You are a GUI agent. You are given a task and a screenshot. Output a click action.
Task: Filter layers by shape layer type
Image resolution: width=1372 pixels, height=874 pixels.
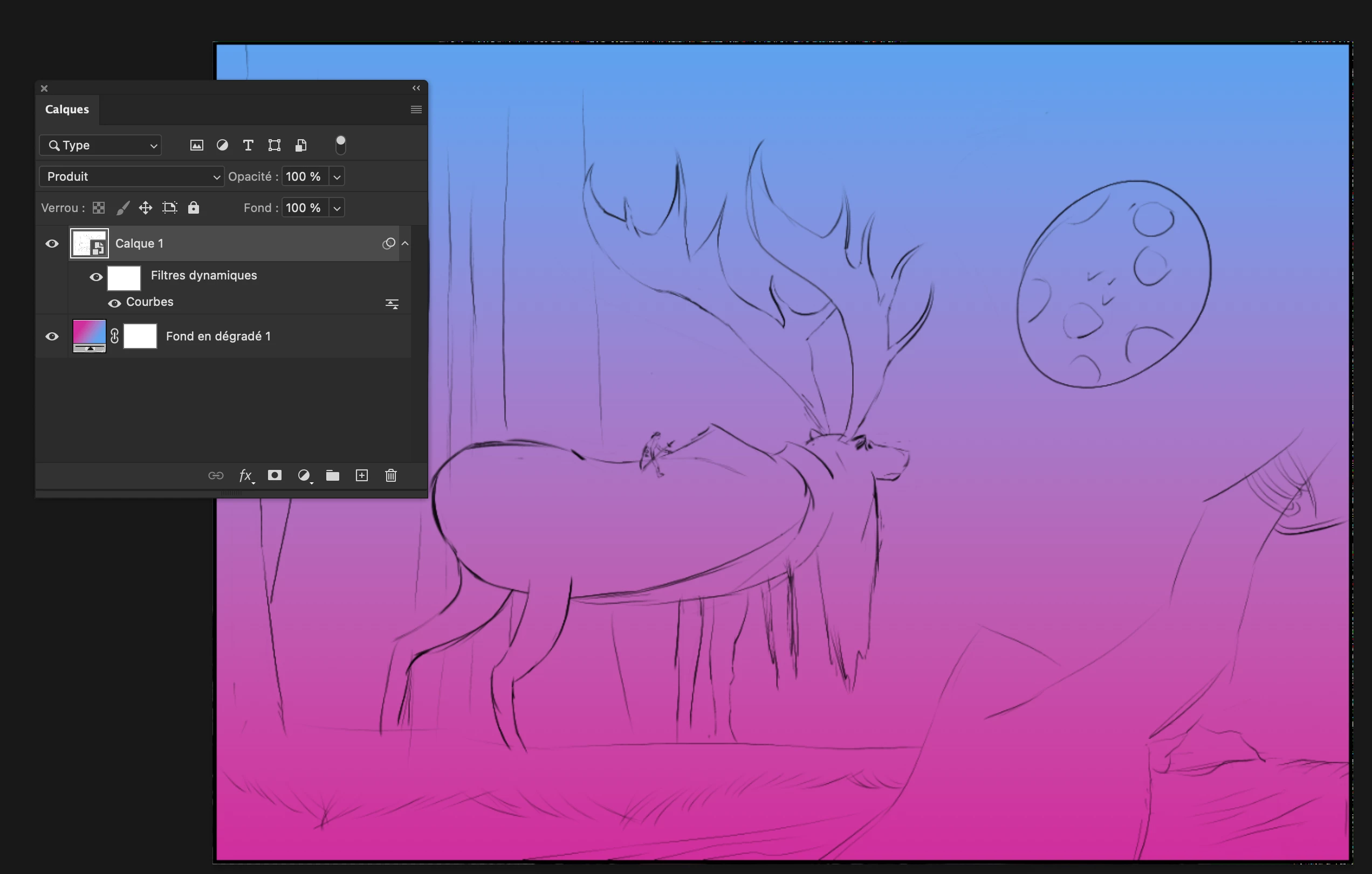coord(274,145)
